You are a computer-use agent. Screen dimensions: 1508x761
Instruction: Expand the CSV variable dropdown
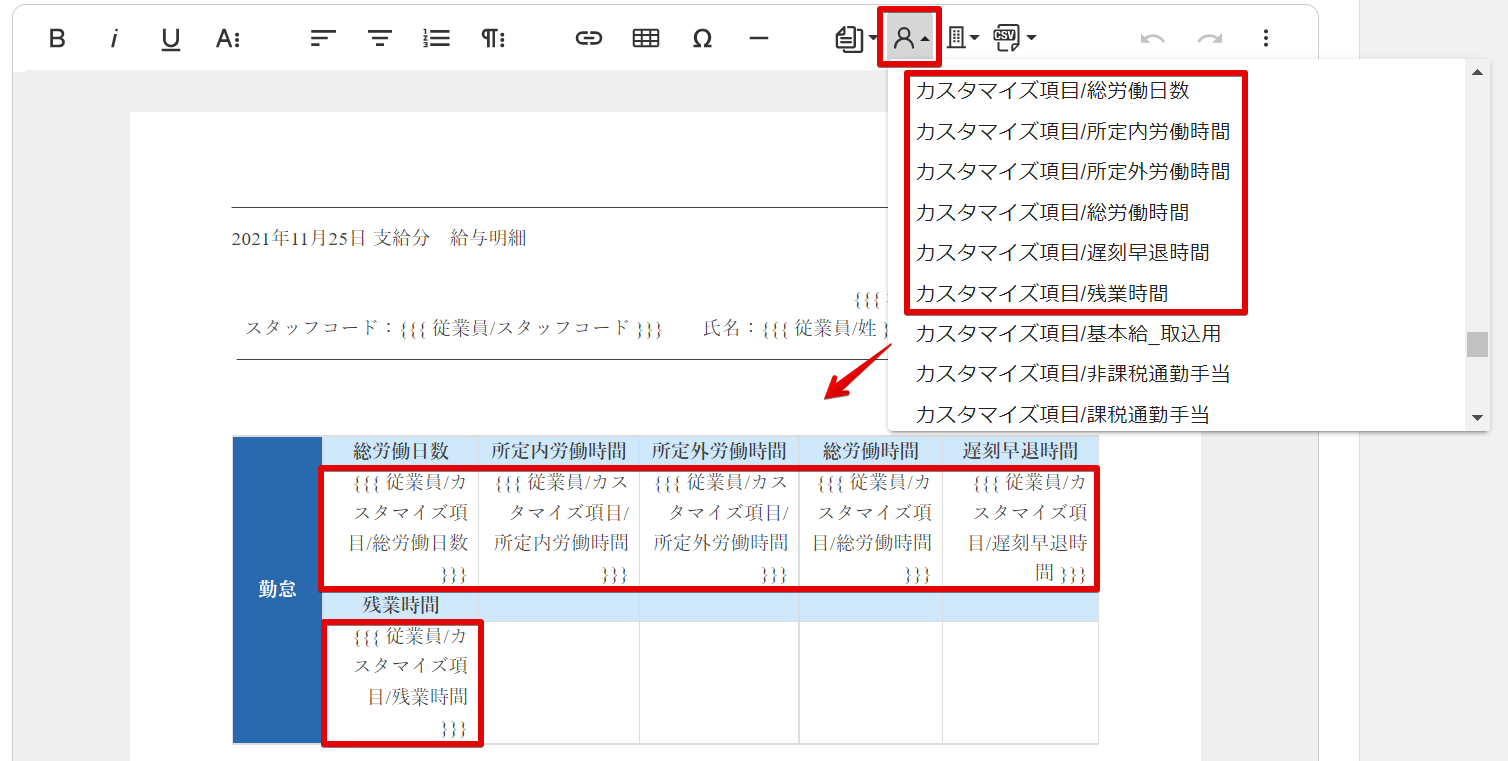tap(1014, 39)
